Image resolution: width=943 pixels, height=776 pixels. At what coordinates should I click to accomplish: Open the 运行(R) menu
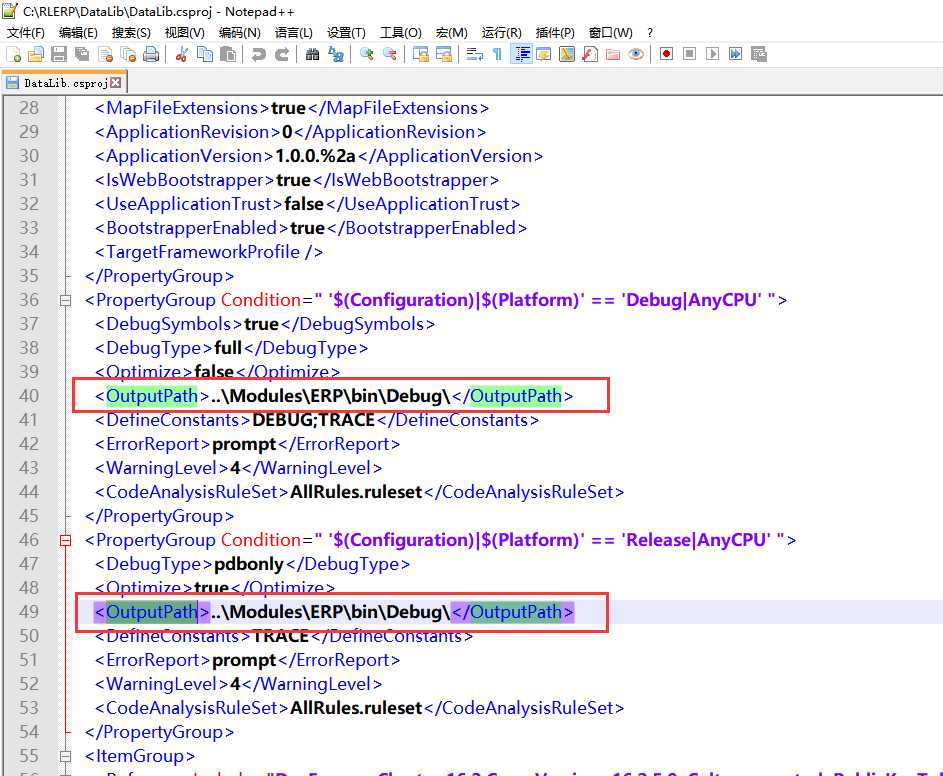[x=501, y=32]
